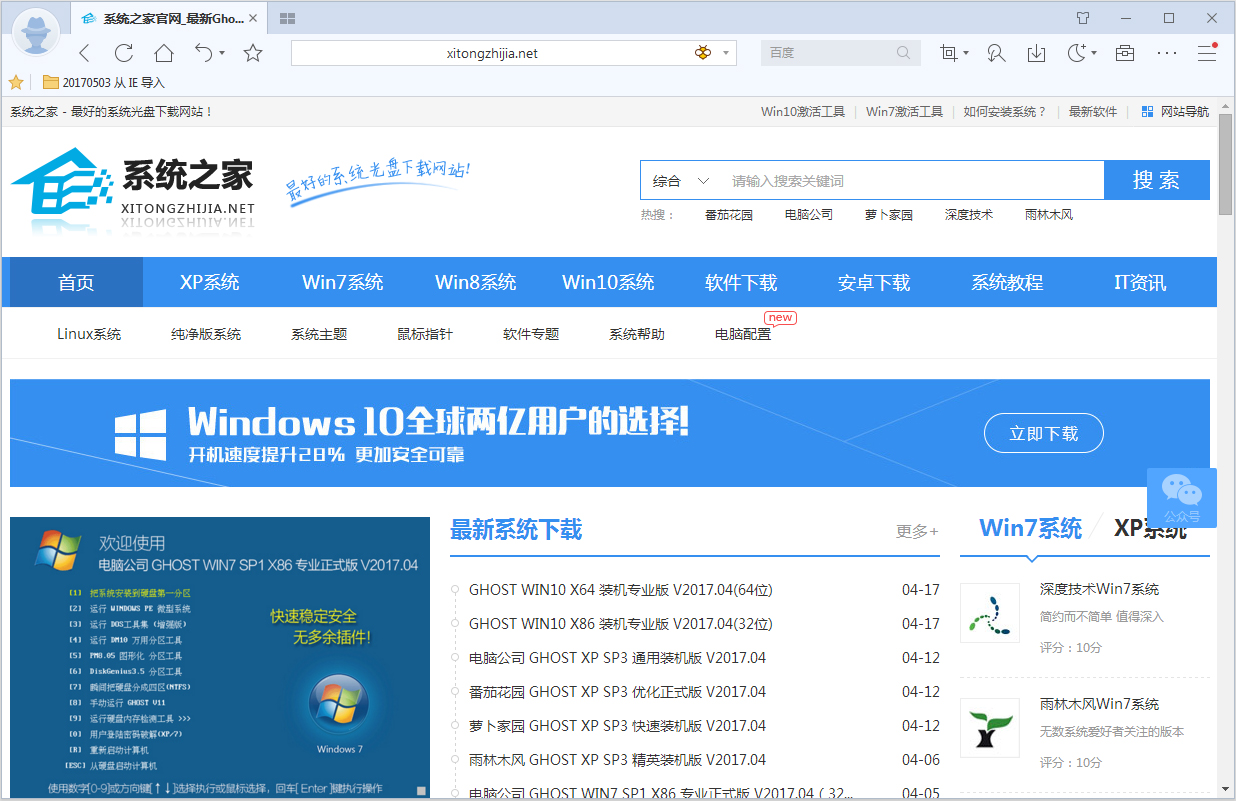Click the skin shirt icon in title bar
The height and width of the screenshot is (801, 1236).
[1083, 18]
